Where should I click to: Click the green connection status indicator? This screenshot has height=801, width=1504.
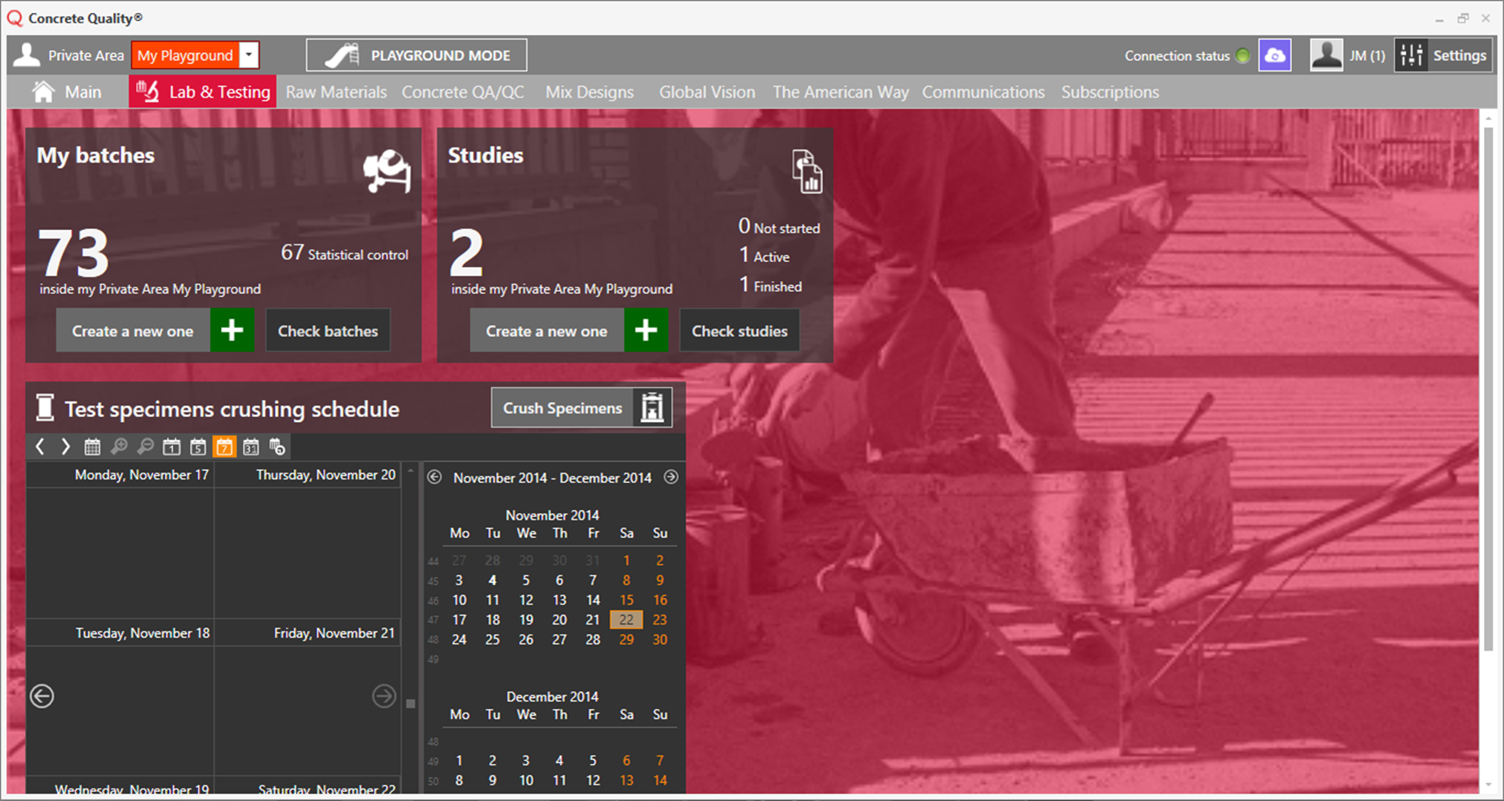click(x=1243, y=56)
